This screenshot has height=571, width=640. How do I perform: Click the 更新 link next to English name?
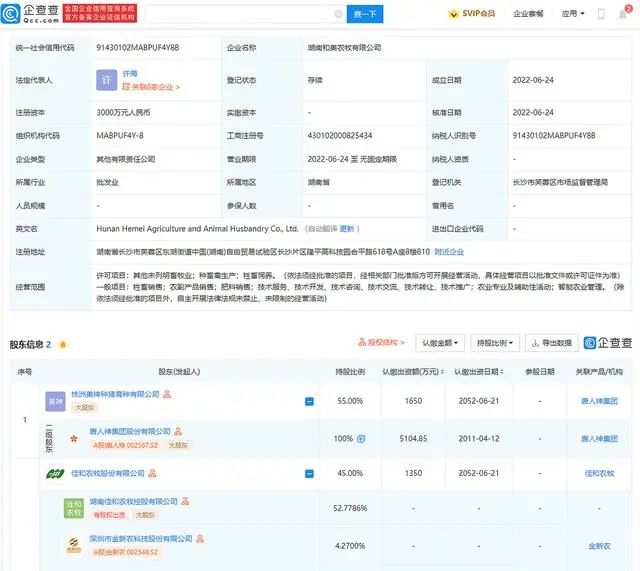(x=347, y=229)
